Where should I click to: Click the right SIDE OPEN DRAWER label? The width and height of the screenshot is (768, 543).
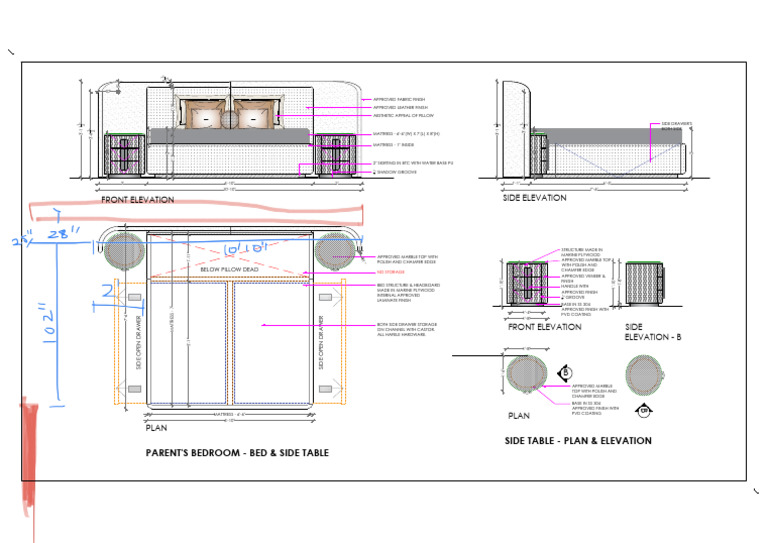pos(321,342)
